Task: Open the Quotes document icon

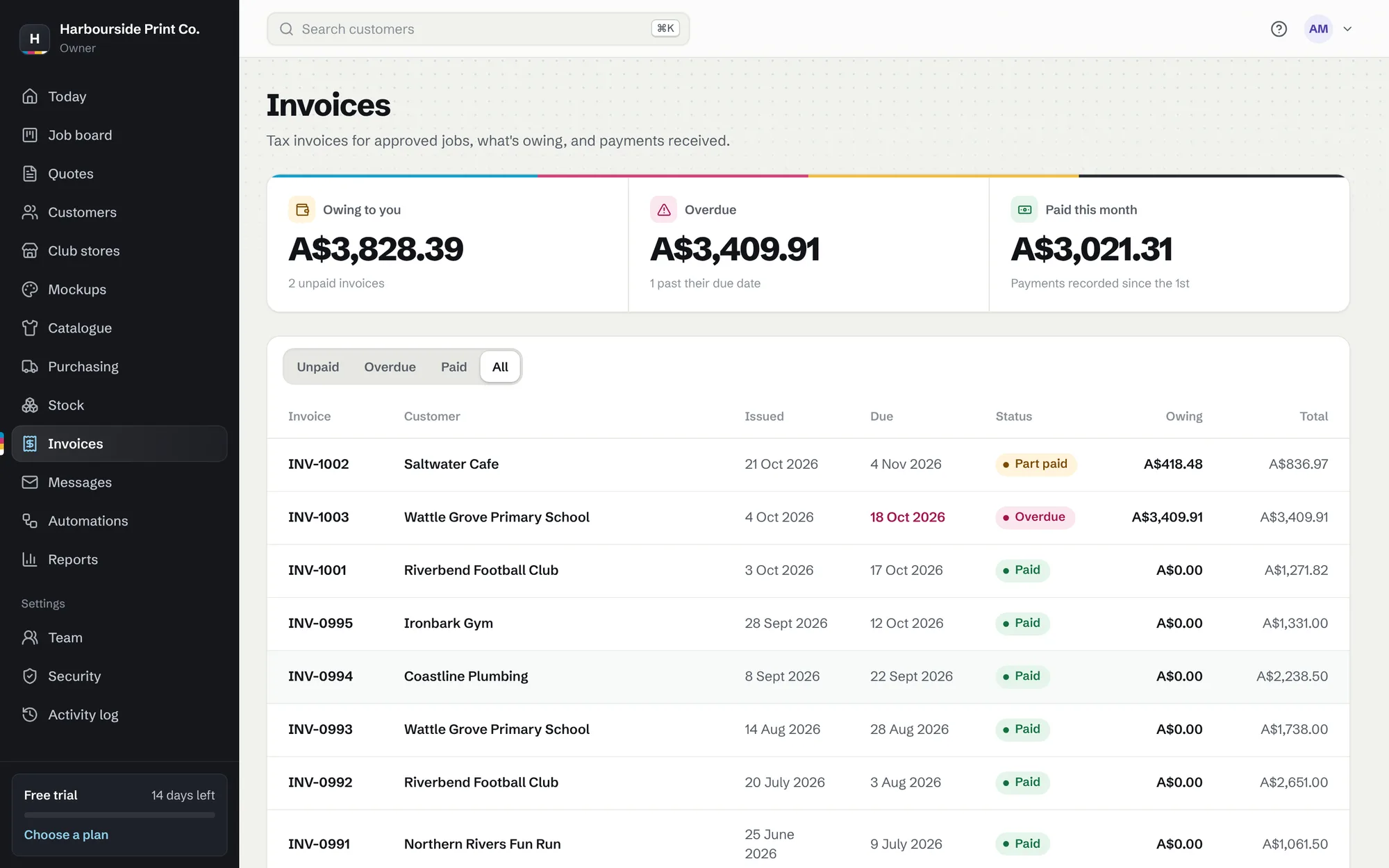Action: (x=30, y=174)
